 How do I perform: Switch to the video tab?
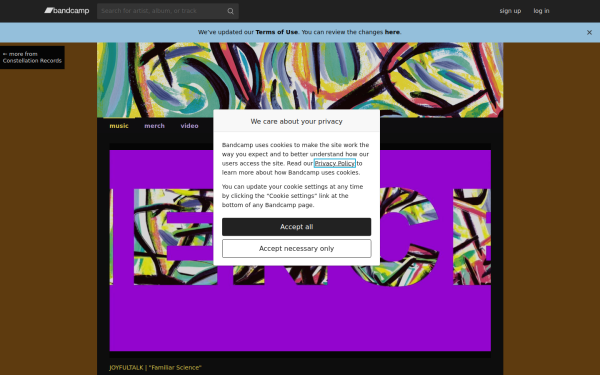[x=189, y=126]
